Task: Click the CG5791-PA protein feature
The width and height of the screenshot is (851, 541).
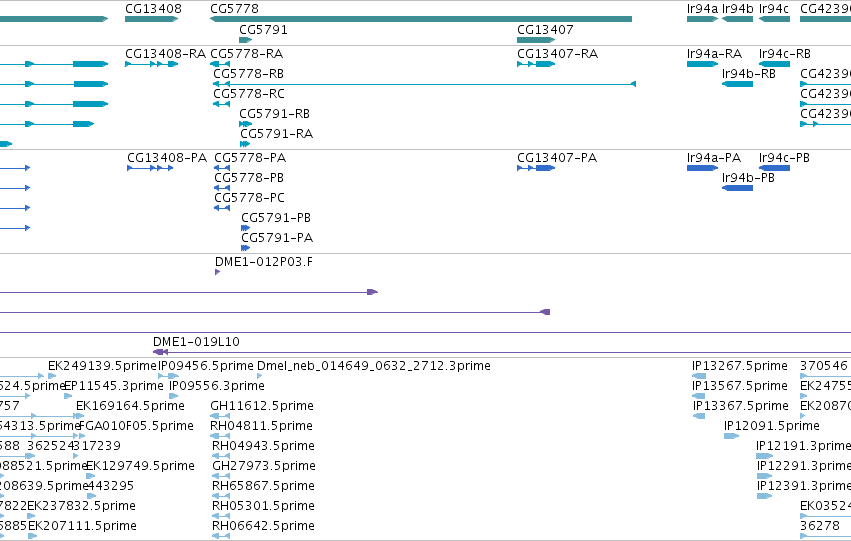Action: pyautogui.click(x=245, y=249)
